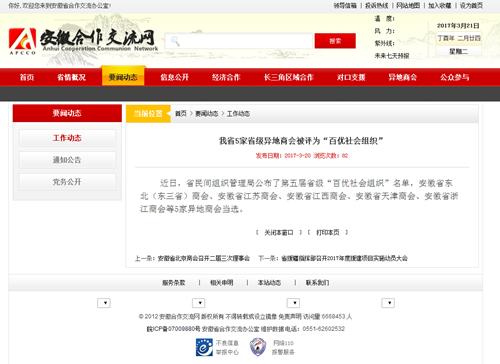Focus the search text field
Image resolution: width=500 pixels, height=364 pixels.
pos(239,41)
